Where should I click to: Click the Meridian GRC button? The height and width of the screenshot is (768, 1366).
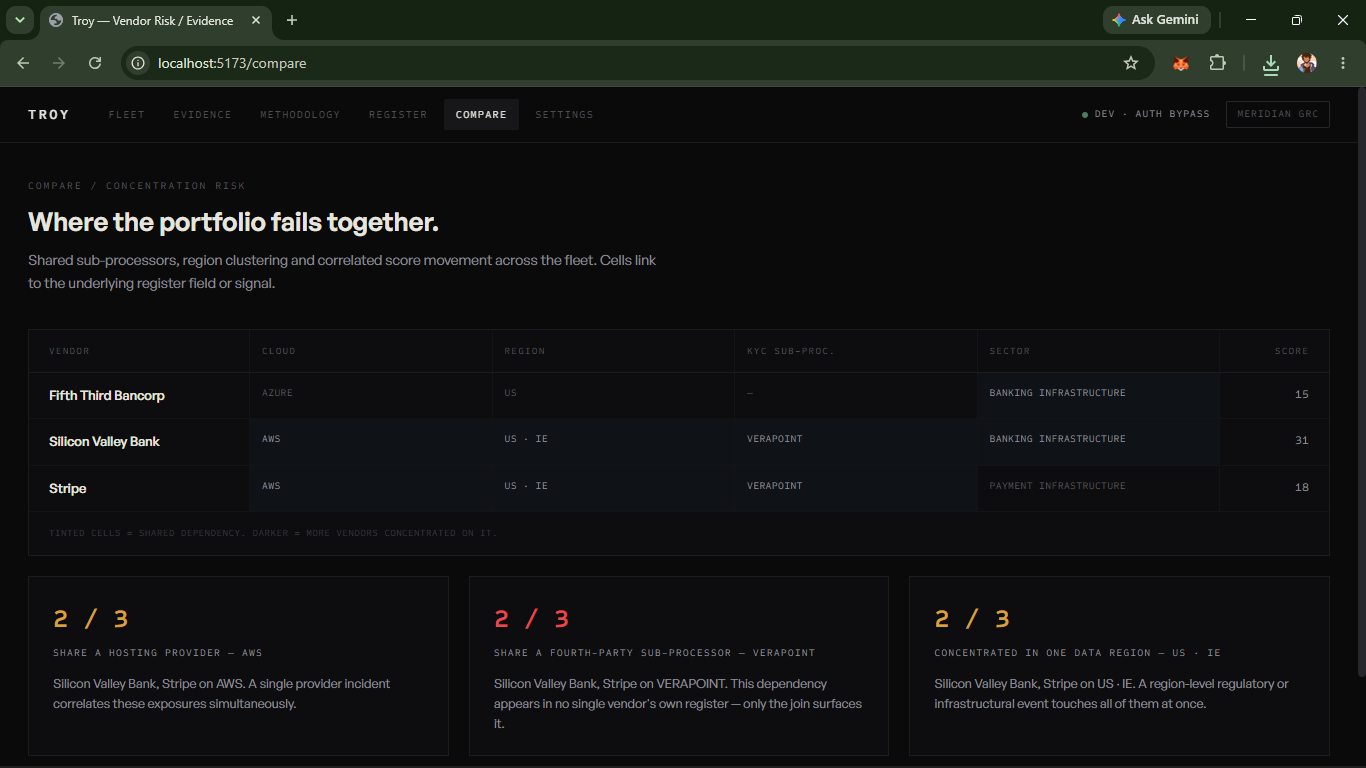click(1277, 114)
